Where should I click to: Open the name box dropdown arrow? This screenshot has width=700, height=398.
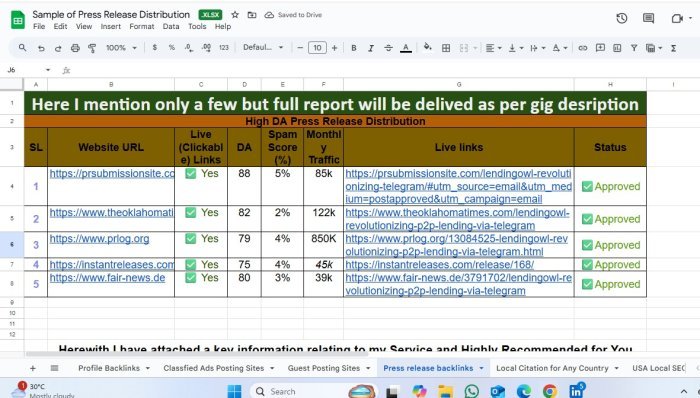(48, 70)
